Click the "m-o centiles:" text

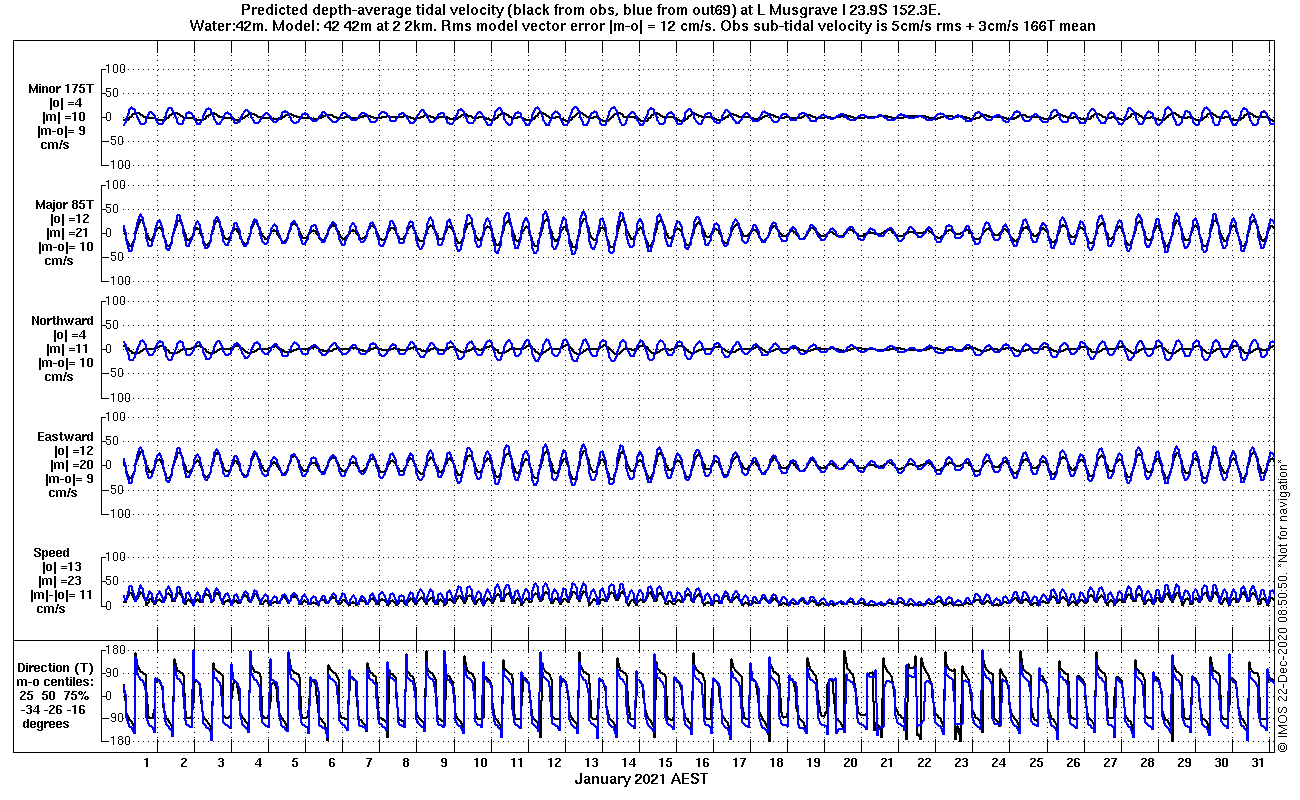(56, 682)
